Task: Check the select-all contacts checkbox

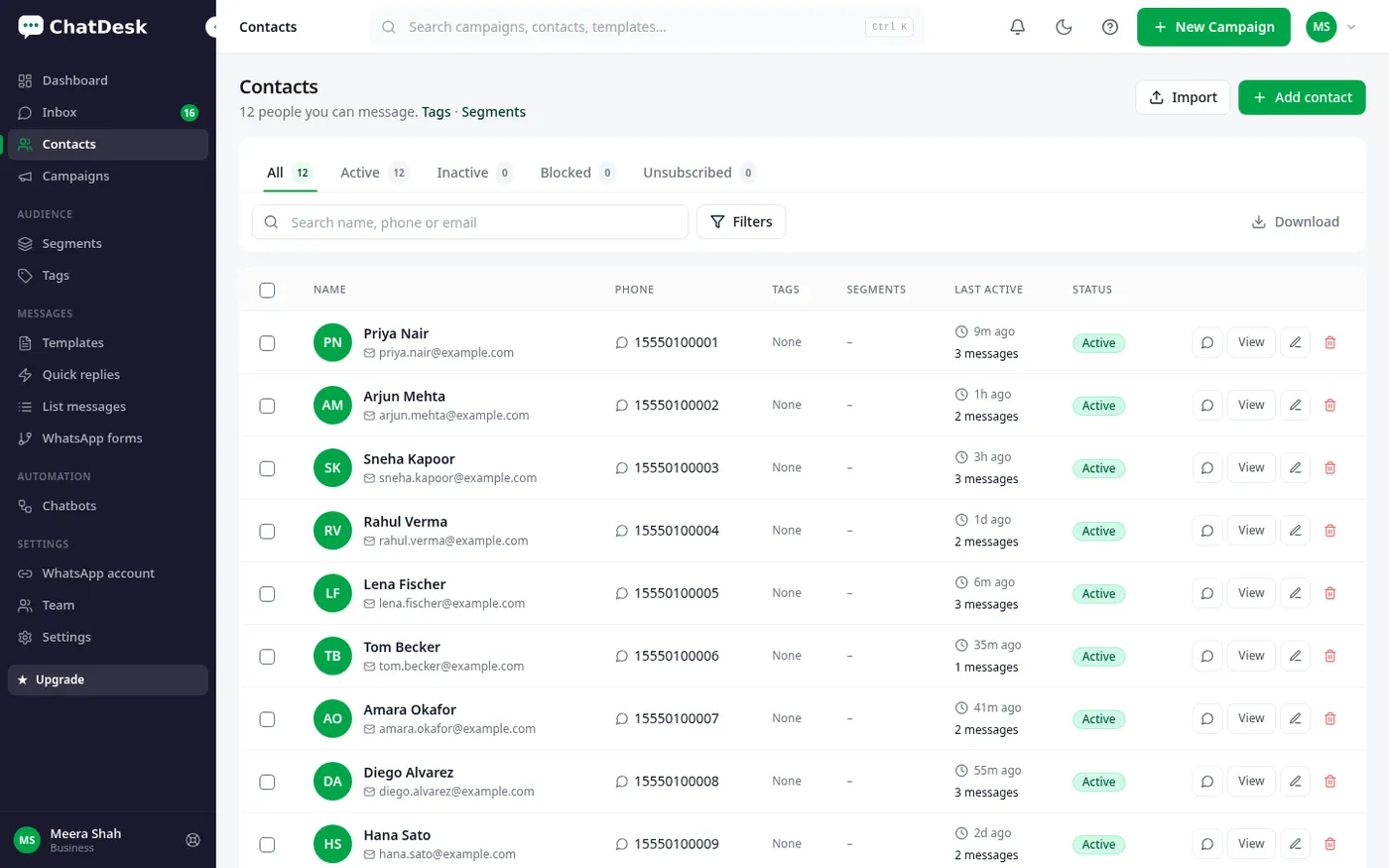Action: (x=267, y=290)
